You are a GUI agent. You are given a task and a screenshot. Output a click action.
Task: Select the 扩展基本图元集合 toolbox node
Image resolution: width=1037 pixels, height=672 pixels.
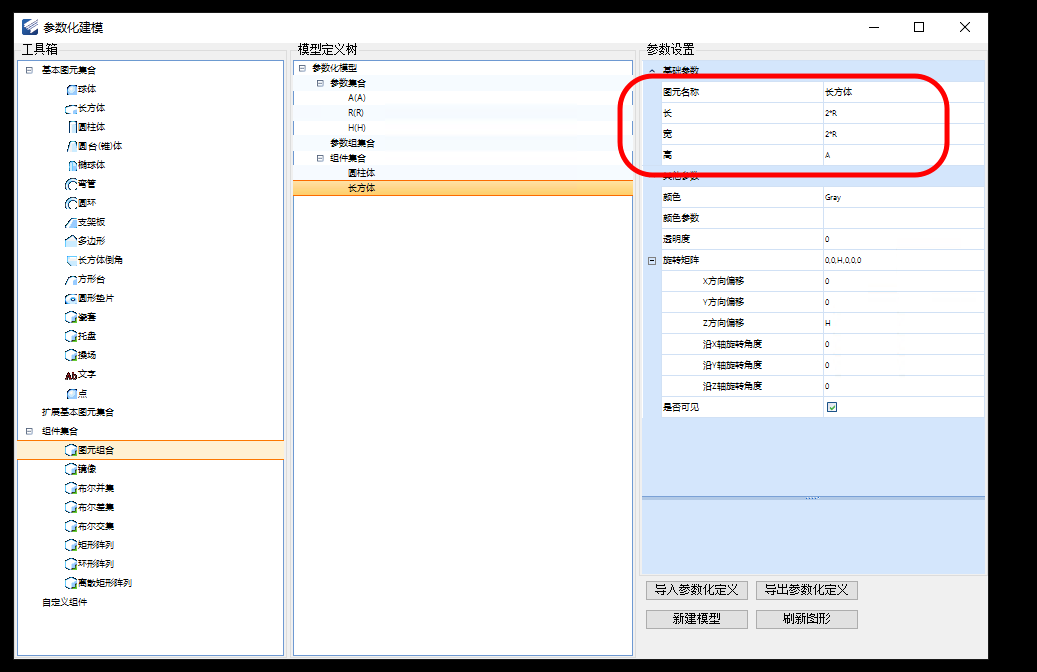pos(77,412)
